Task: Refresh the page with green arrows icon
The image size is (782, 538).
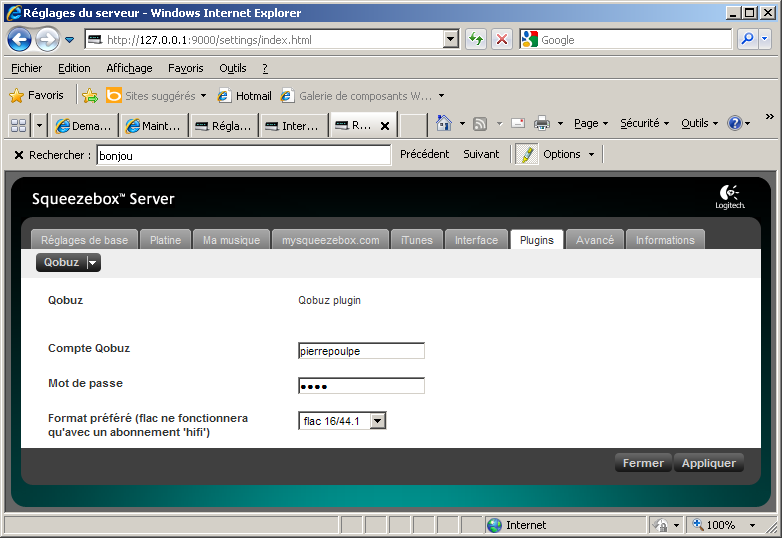Action: coord(476,39)
